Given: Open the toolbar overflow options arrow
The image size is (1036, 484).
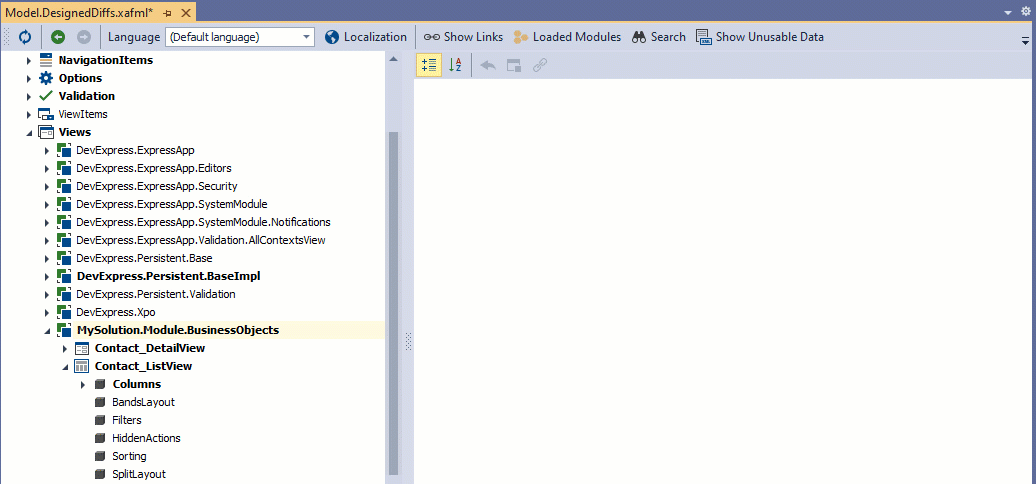Looking at the screenshot, I should click(x=1025, y=40).
